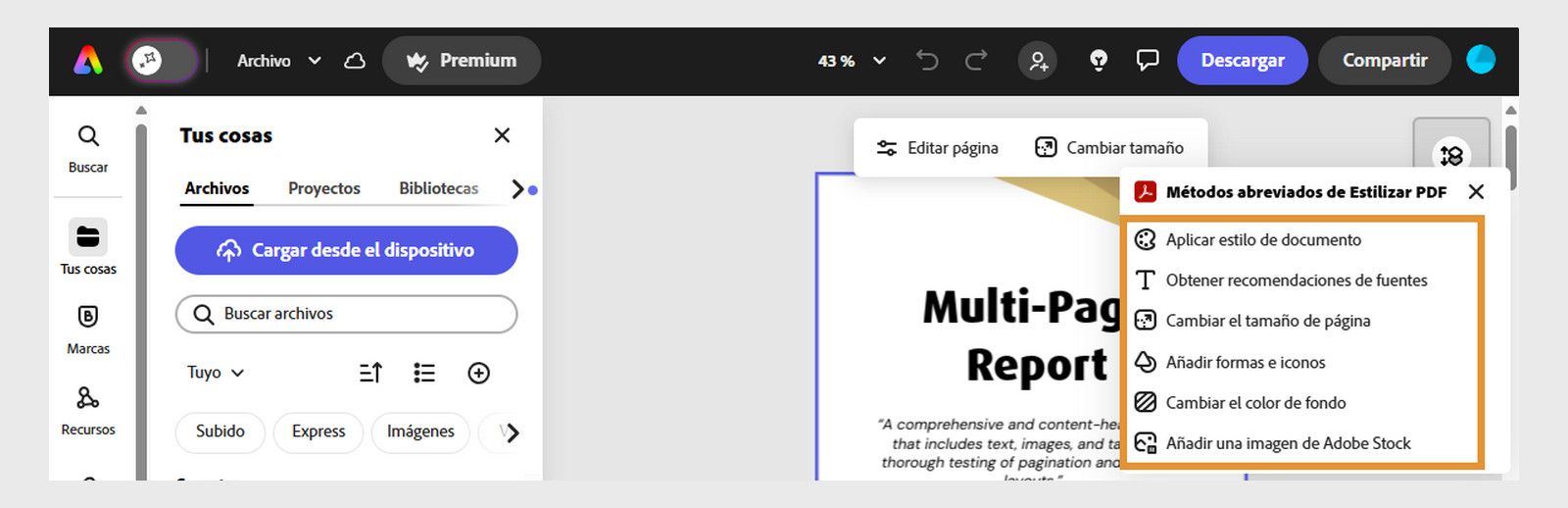Click the Compartir button
Image resolution: width=1568 pixels, height=508 pixels.
pyautogui.click(x=1385, y=61)
